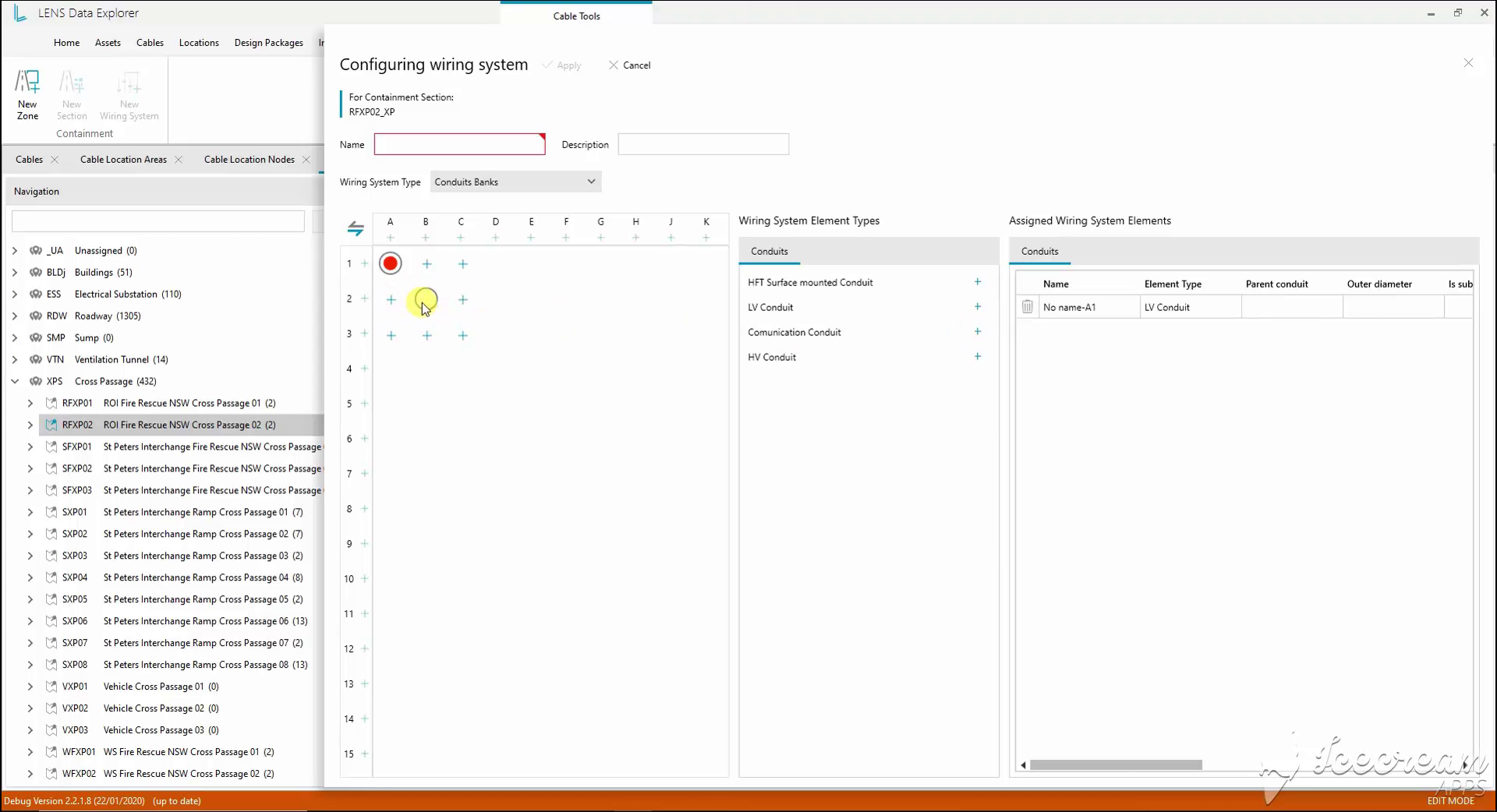
Task: Add HV Conduit using its plus icon
Action: [x=978, y=357]
